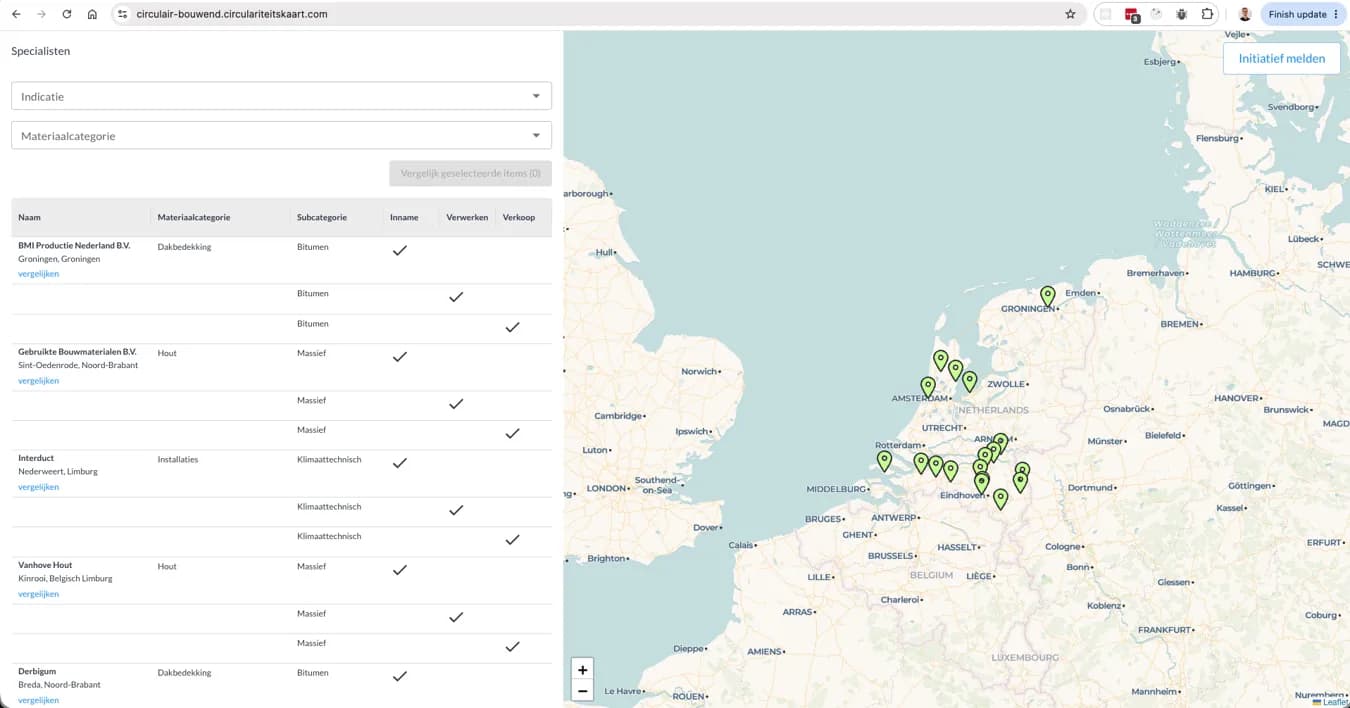This screenshot has width=1350, height=708.
Task: Click the browser forward arrow
Action: click(41, 14)
